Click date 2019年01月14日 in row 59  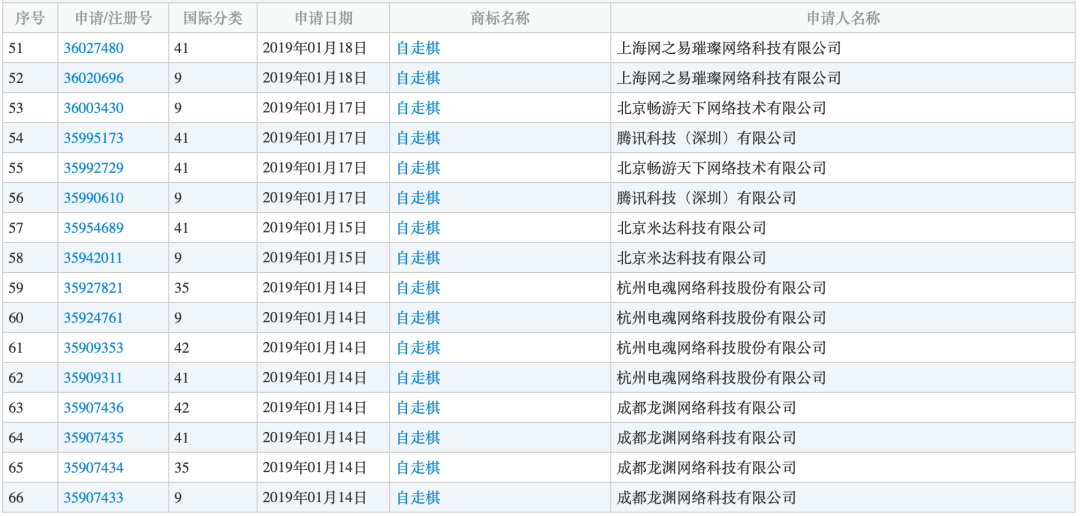tap(315, 288)
